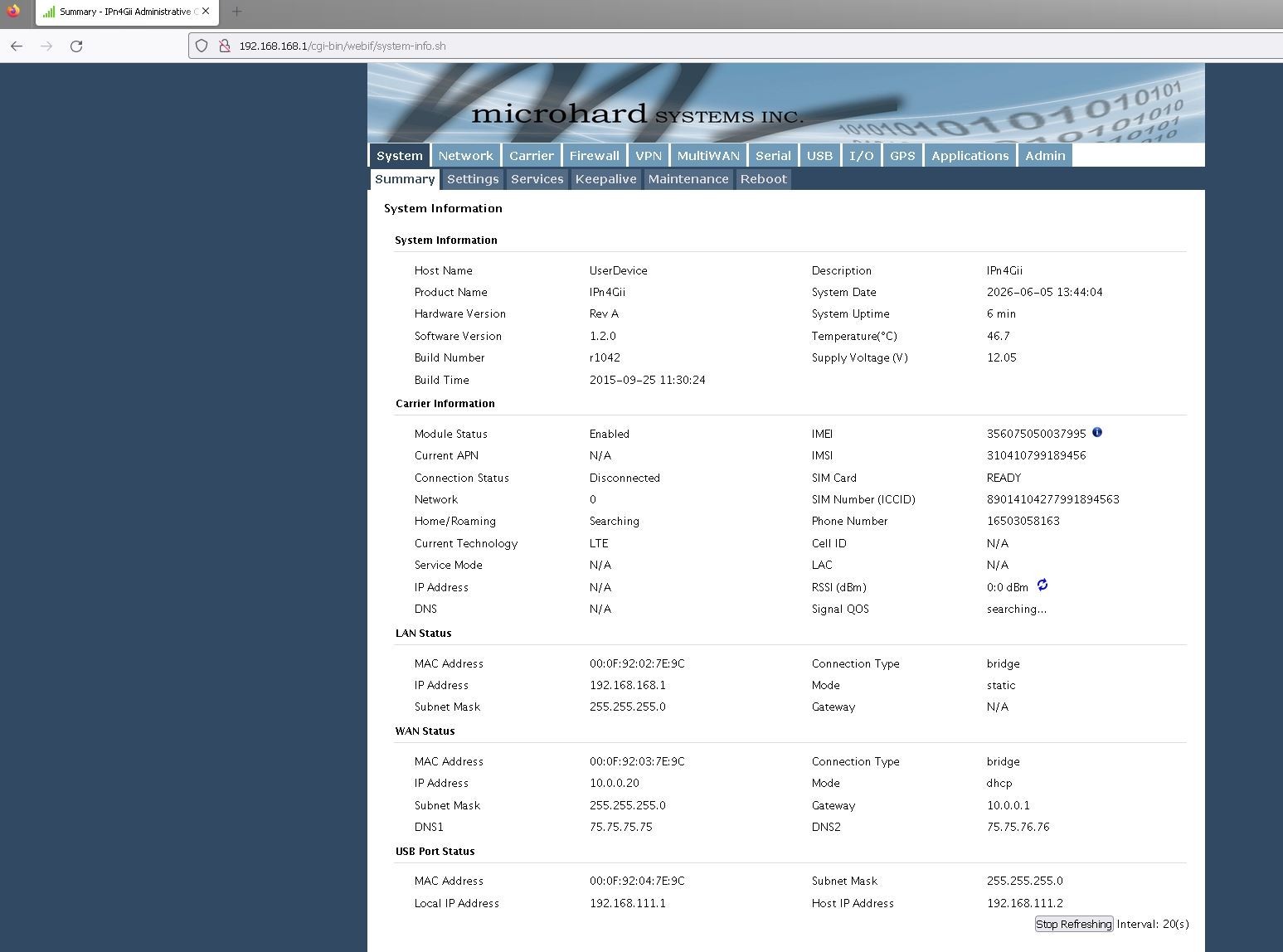Click the Hardware Version value Rev A
The width and height of the screenshot is (1283, 952).
(x=604, y=313)
